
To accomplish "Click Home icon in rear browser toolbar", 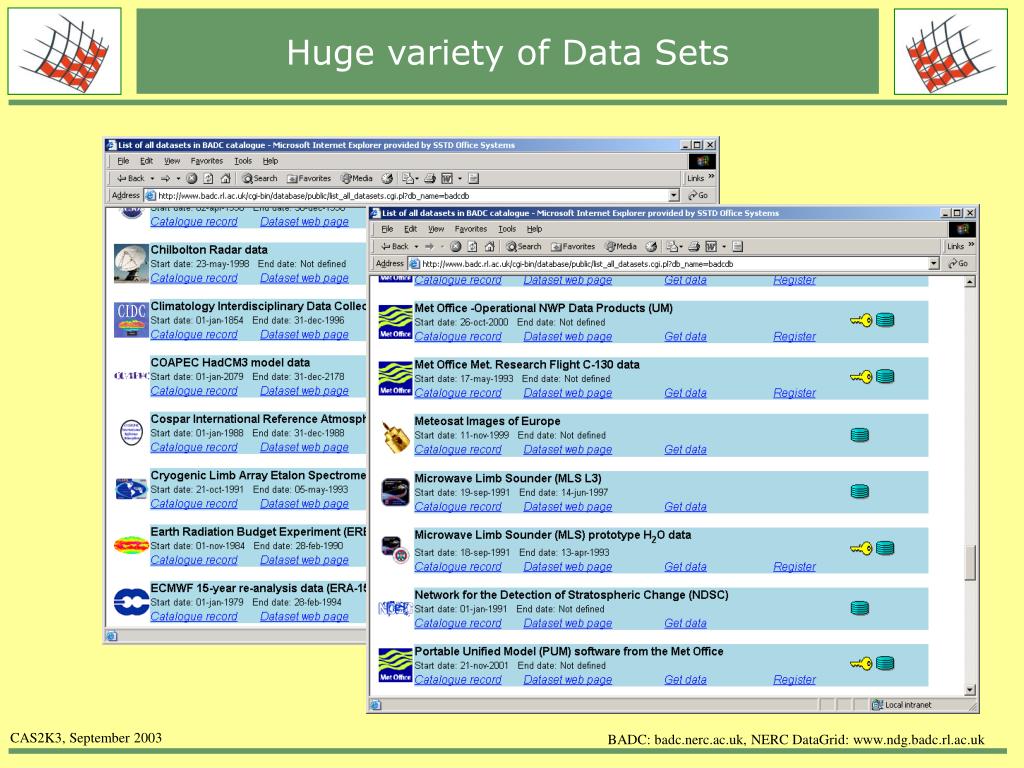I will tap(225, 178).
